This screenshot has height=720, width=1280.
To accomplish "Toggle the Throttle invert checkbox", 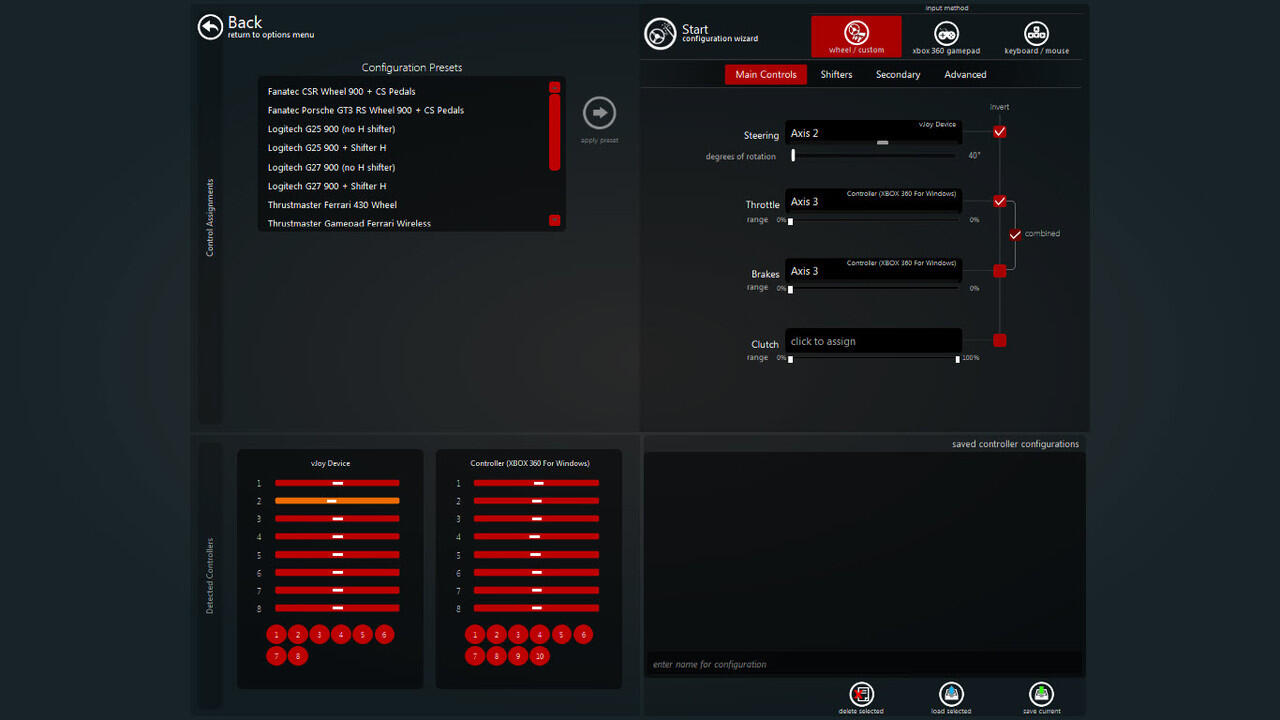I will pos(1000,201).
